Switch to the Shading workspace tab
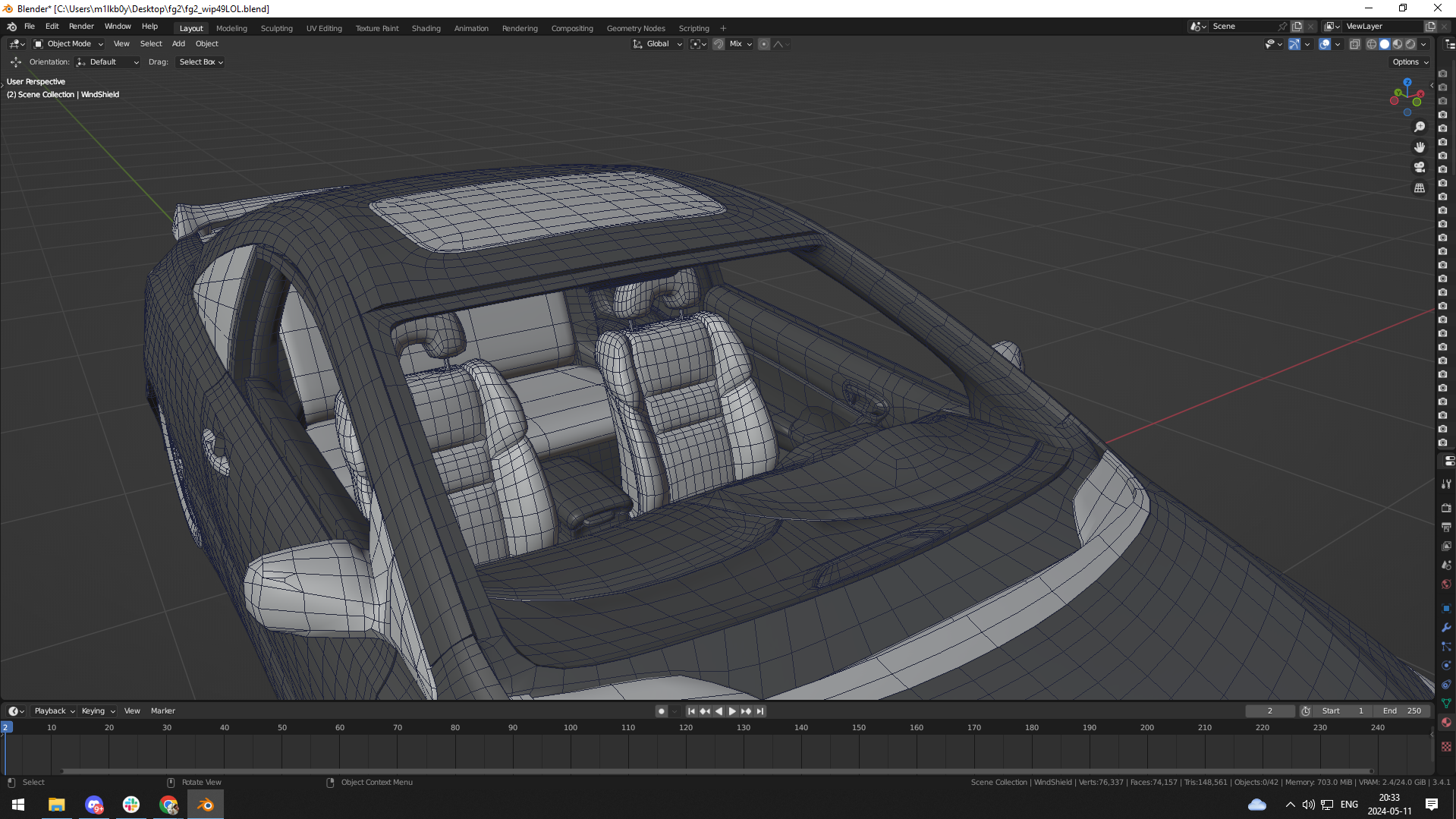1456x819 pixels. pyautogui.click(x=426, y=28)
